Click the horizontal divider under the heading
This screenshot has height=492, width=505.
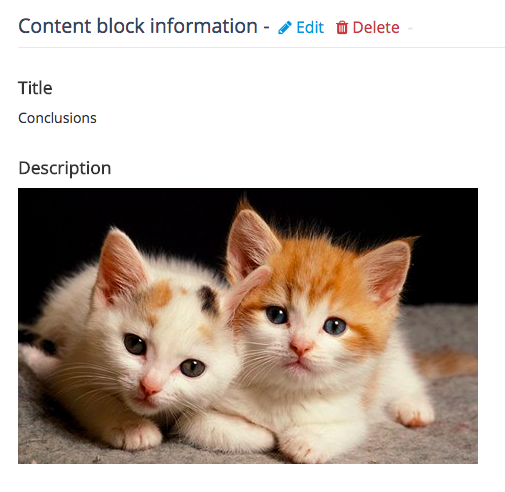coord(261,47)
